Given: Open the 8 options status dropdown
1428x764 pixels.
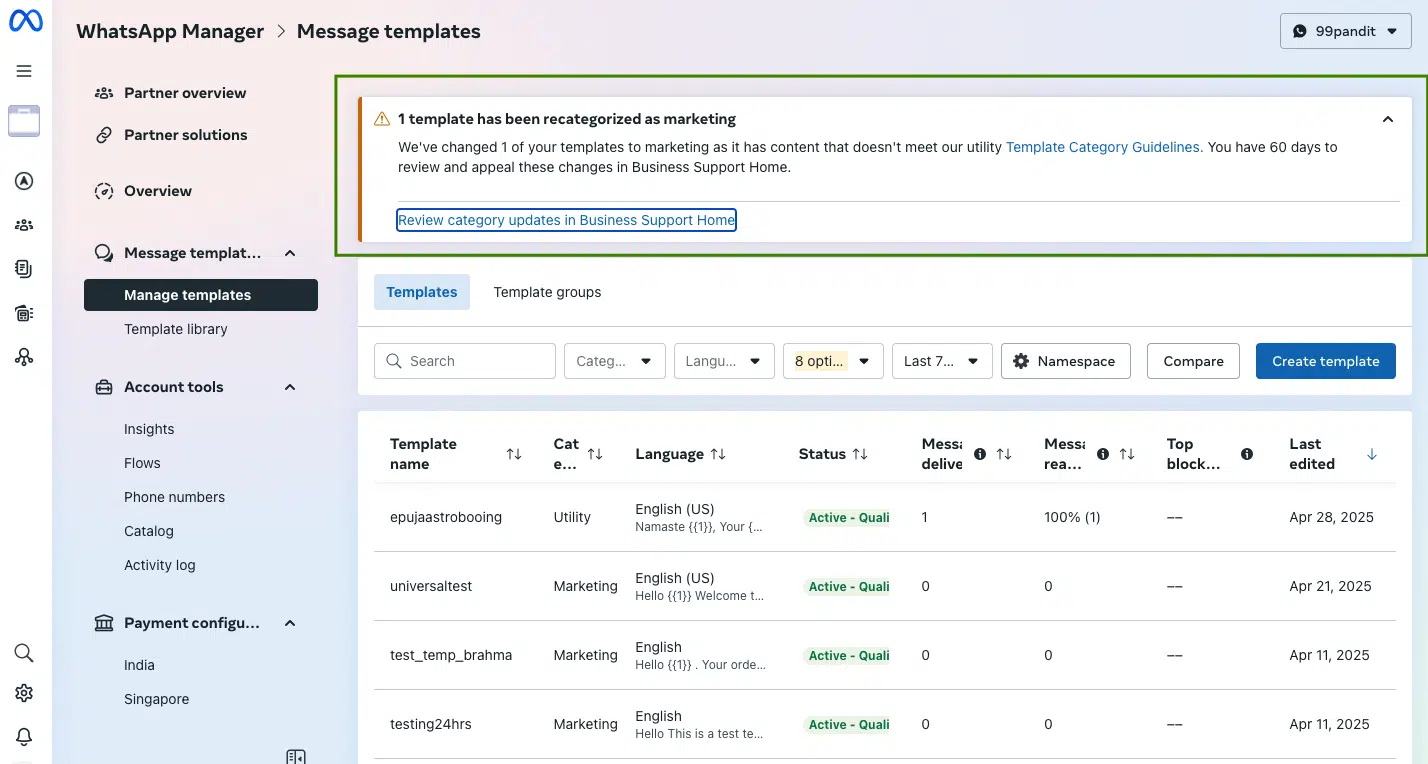Looking at the screenshot, I should [x=833, y=361].
